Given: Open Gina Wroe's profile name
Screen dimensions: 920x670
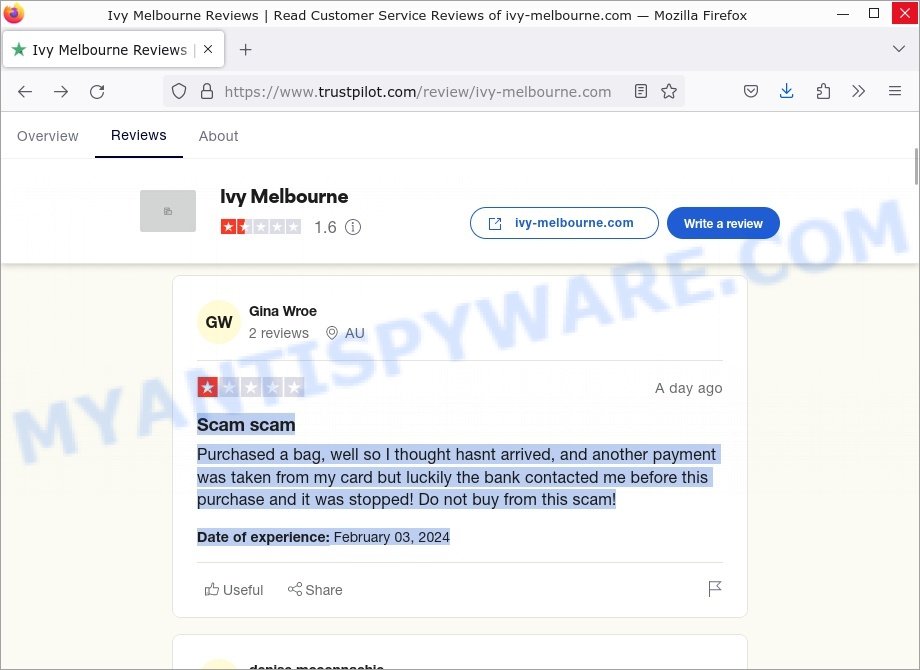Looking at the screenshot, I should [x=283, y=311].
